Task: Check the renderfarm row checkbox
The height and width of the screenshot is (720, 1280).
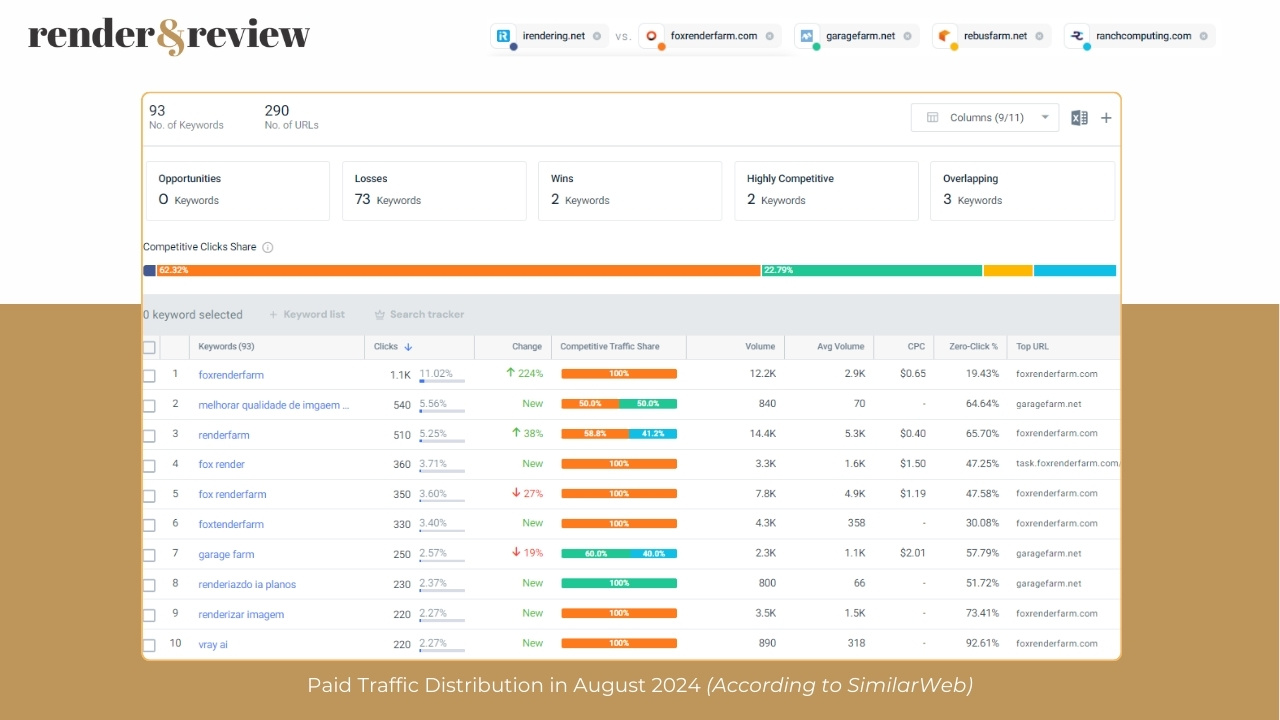Action: click(x=149, y=435)
